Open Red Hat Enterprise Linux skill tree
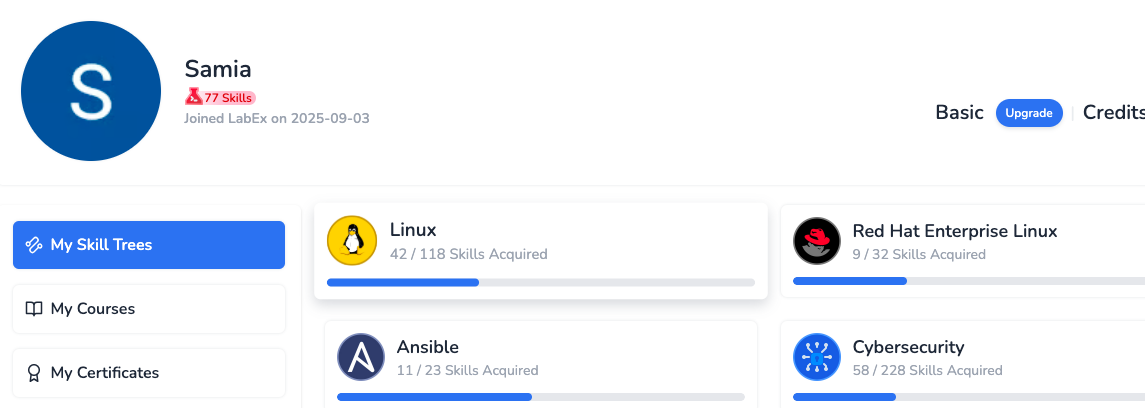 click(x=954, y=231)
